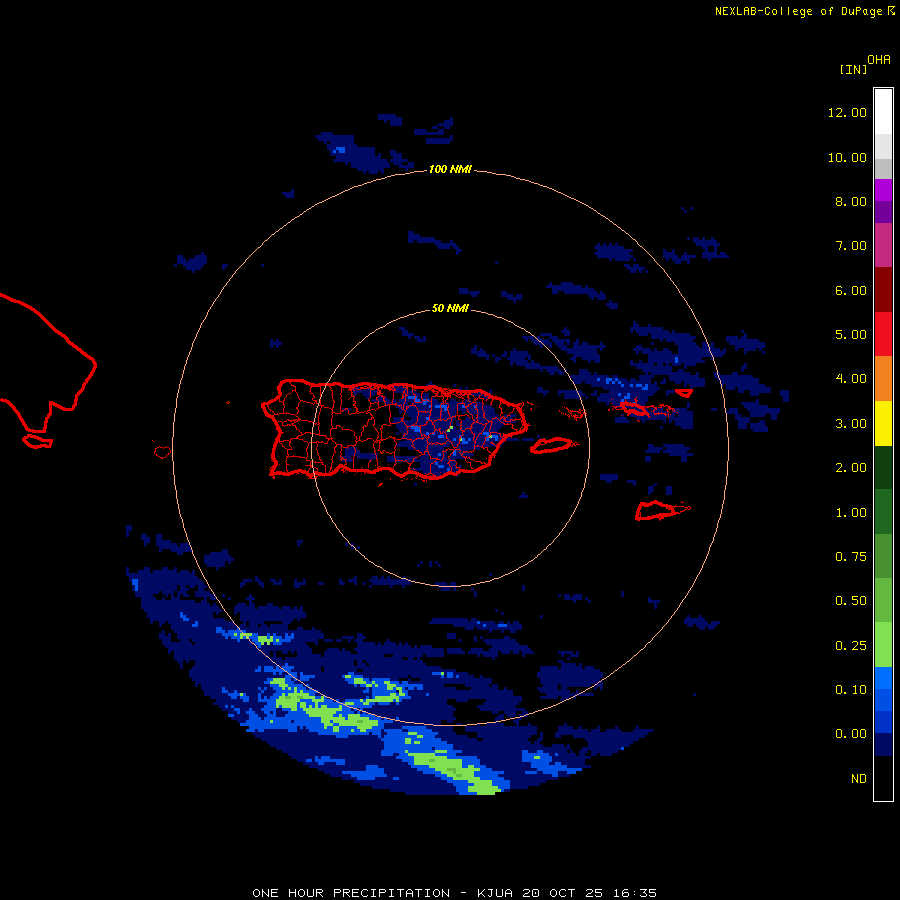Click the [IN] units label
The image size is (900, 900).
coord(853,69)
